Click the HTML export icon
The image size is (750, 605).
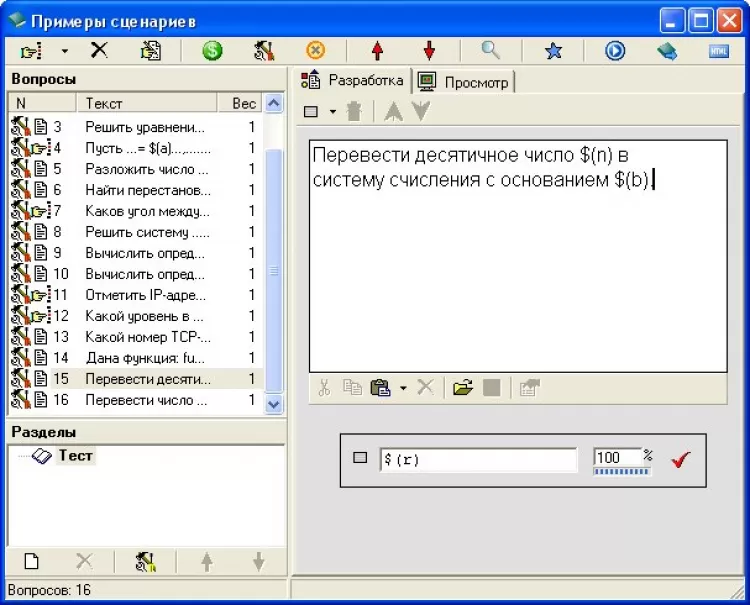coord(719,51)
